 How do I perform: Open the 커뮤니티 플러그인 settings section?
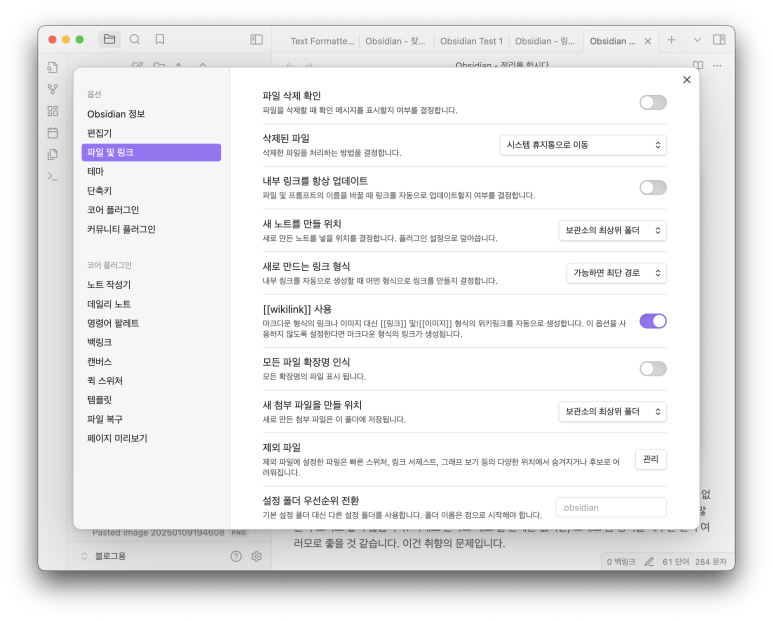[151, 229]
